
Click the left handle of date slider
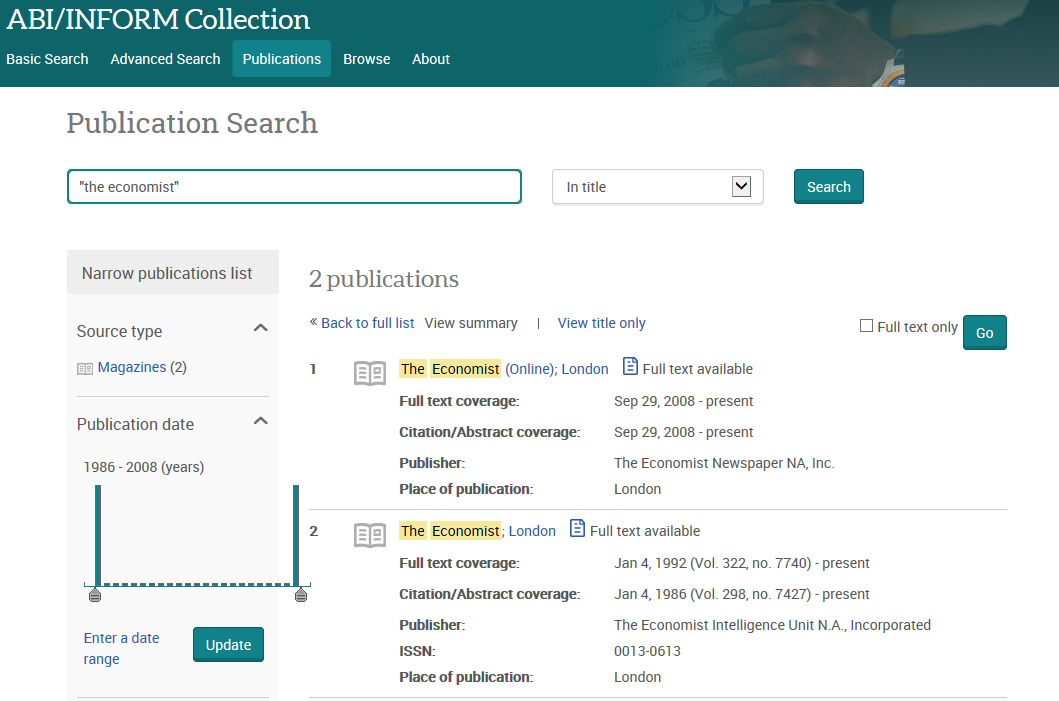[x=95, y=595]
